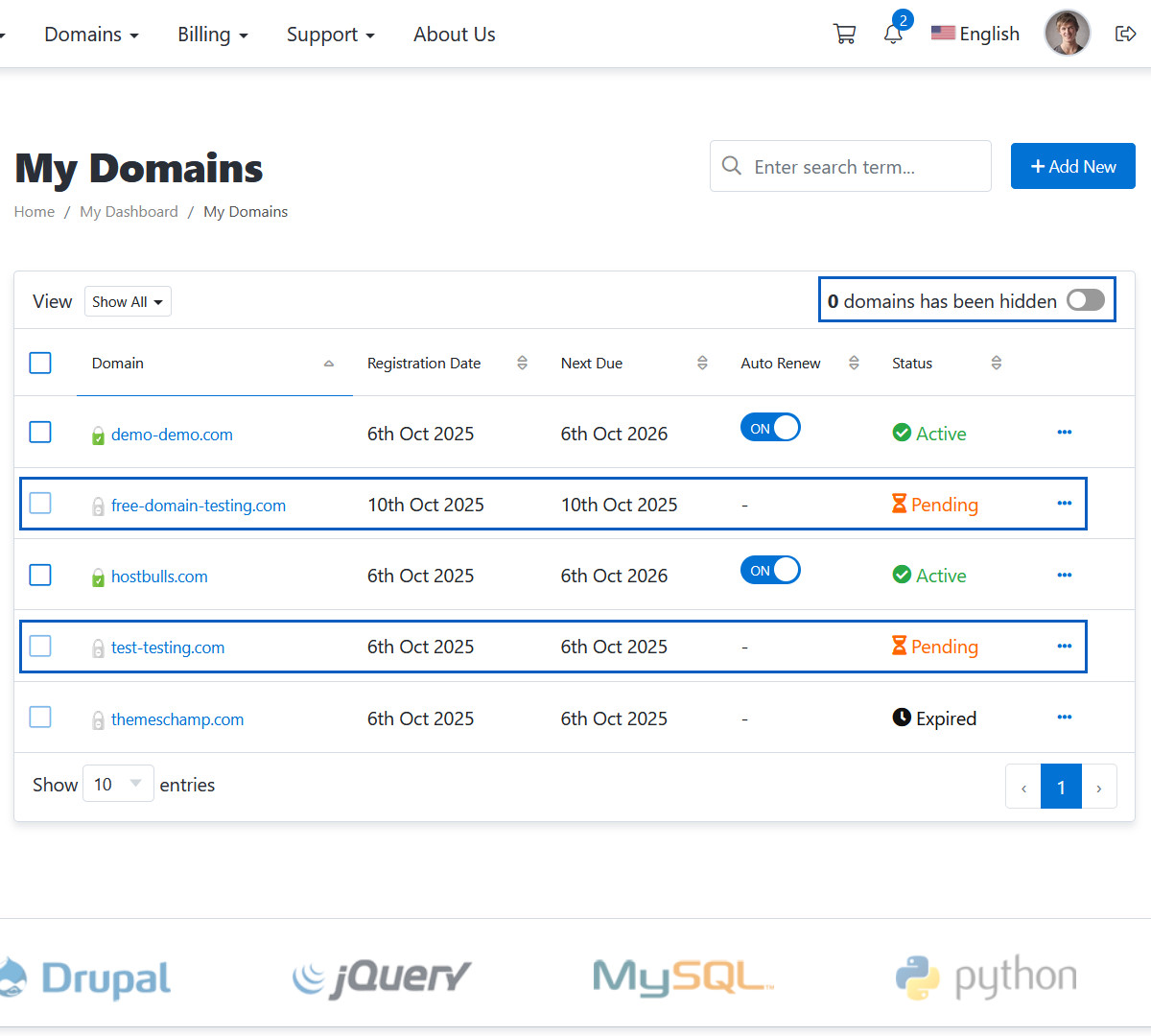Open the free-domain-testing.com link
The height and width of the screenshot is (1036, 1151).
[199, 506]
